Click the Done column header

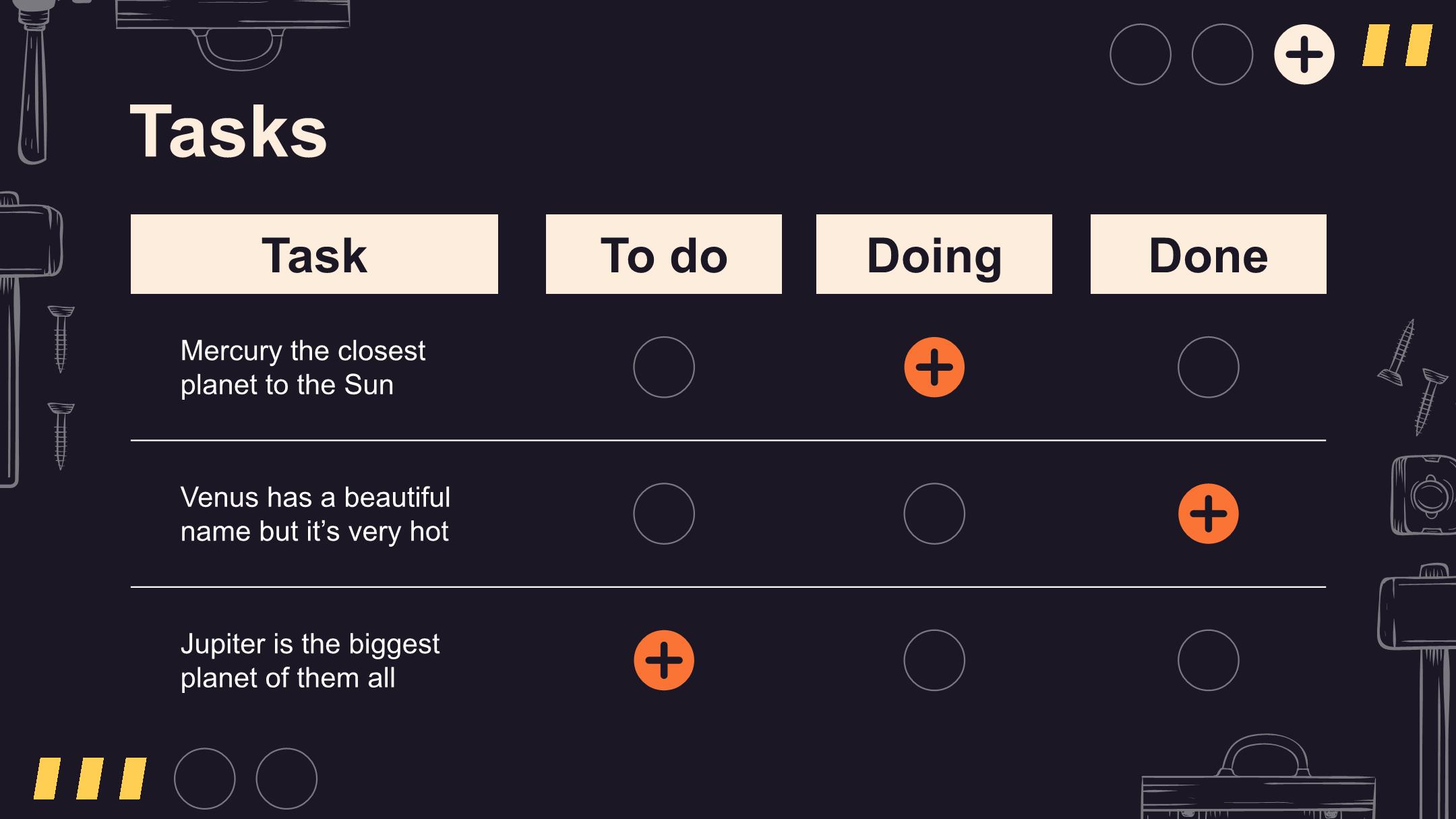pos(1208,254)
